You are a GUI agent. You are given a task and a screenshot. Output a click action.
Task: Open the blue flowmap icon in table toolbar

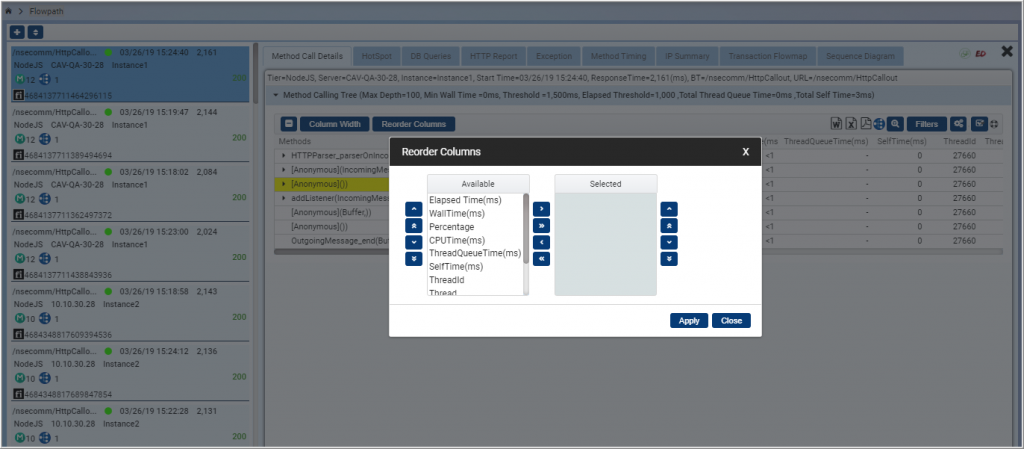coord(879,124)
